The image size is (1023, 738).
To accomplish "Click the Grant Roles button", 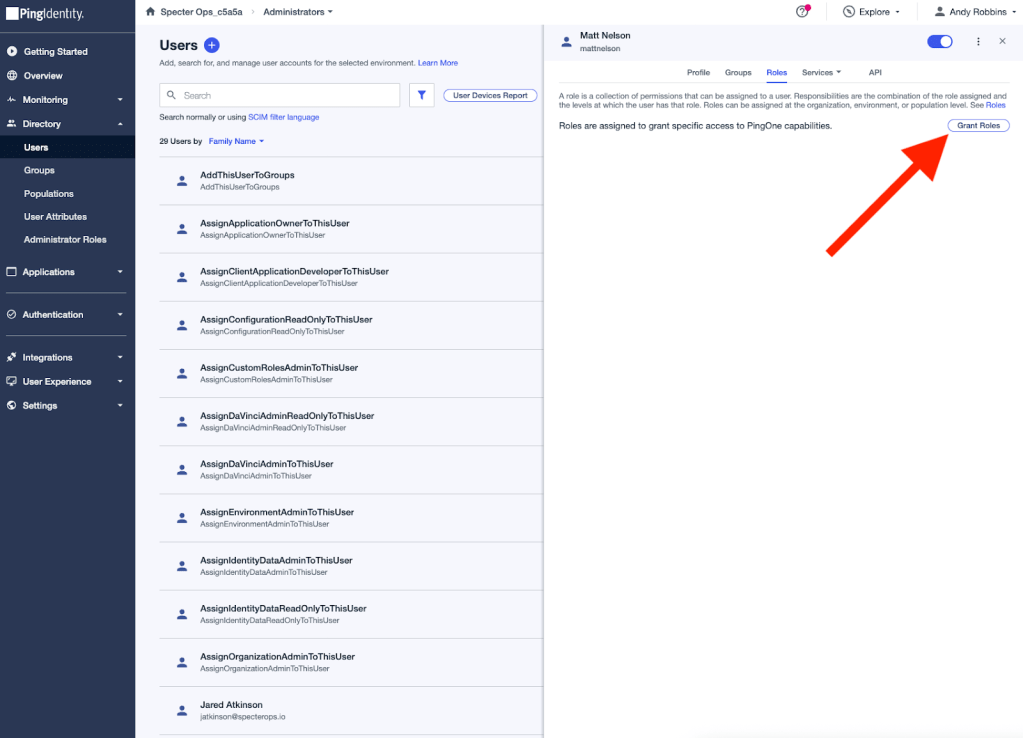I will [x=978, y=125].
